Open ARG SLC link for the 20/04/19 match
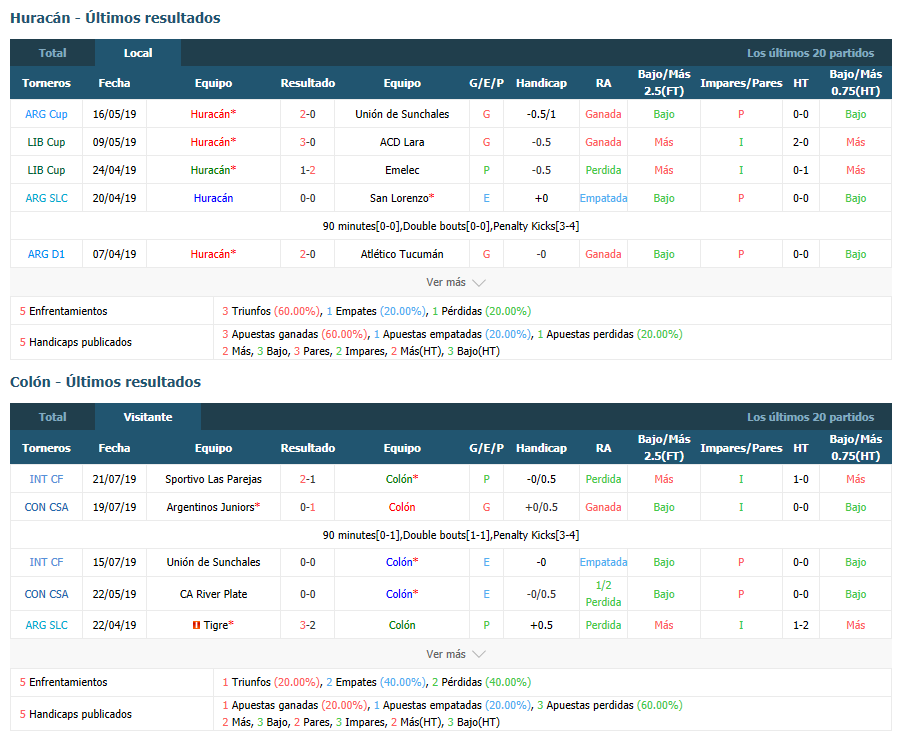This screenshot has width=901, height=737. click(x=46, y=198)
